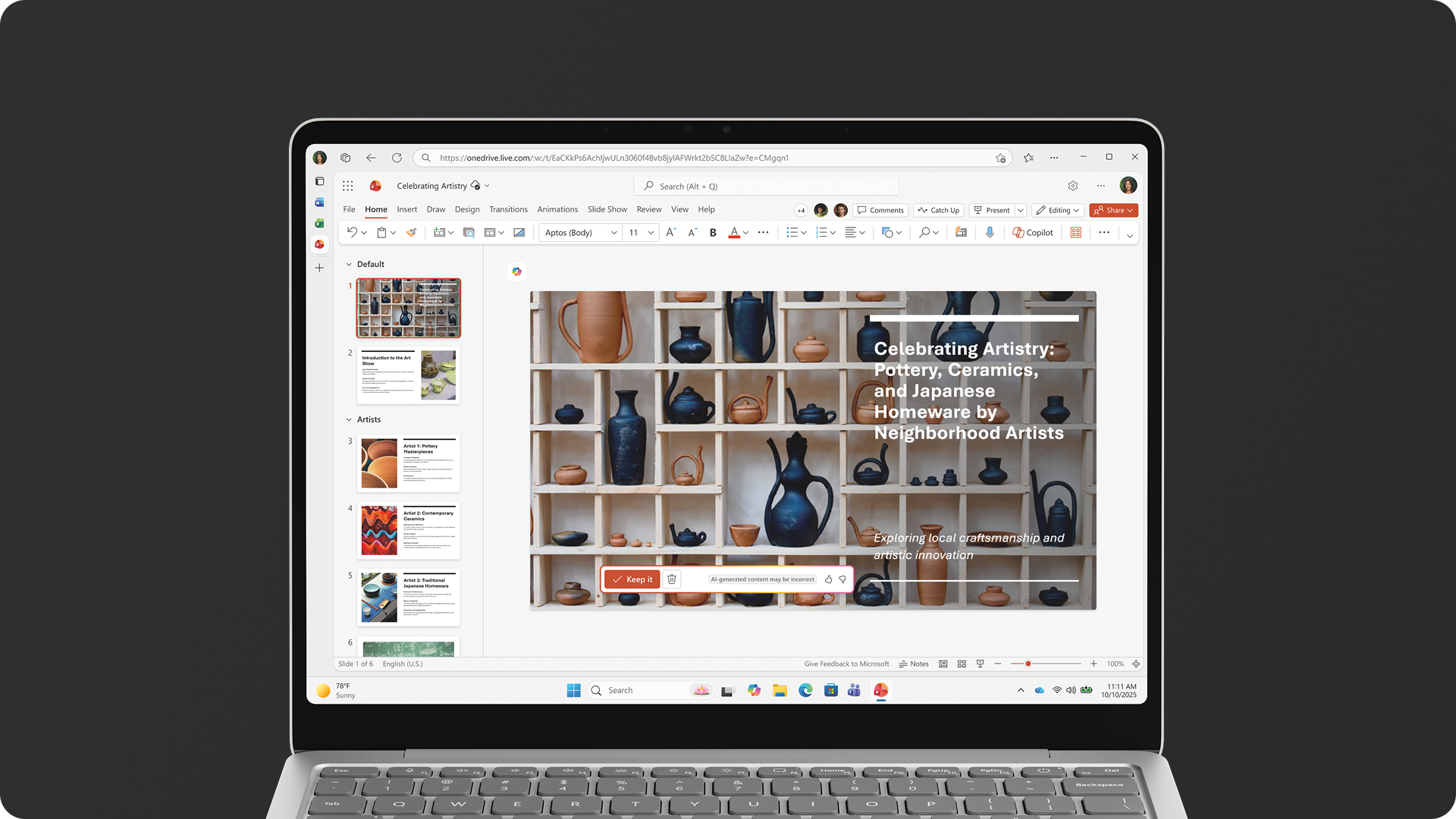Open the font color dropdown arrow
The width and height of the screenshot is (1456, 819).
[x=746, y=233]
